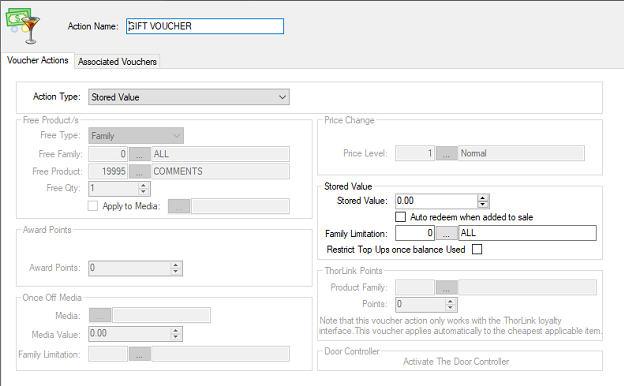Click Activate The Door Controller text
The width and height of the screenshot is (624, 386).
tap(456, 362)
